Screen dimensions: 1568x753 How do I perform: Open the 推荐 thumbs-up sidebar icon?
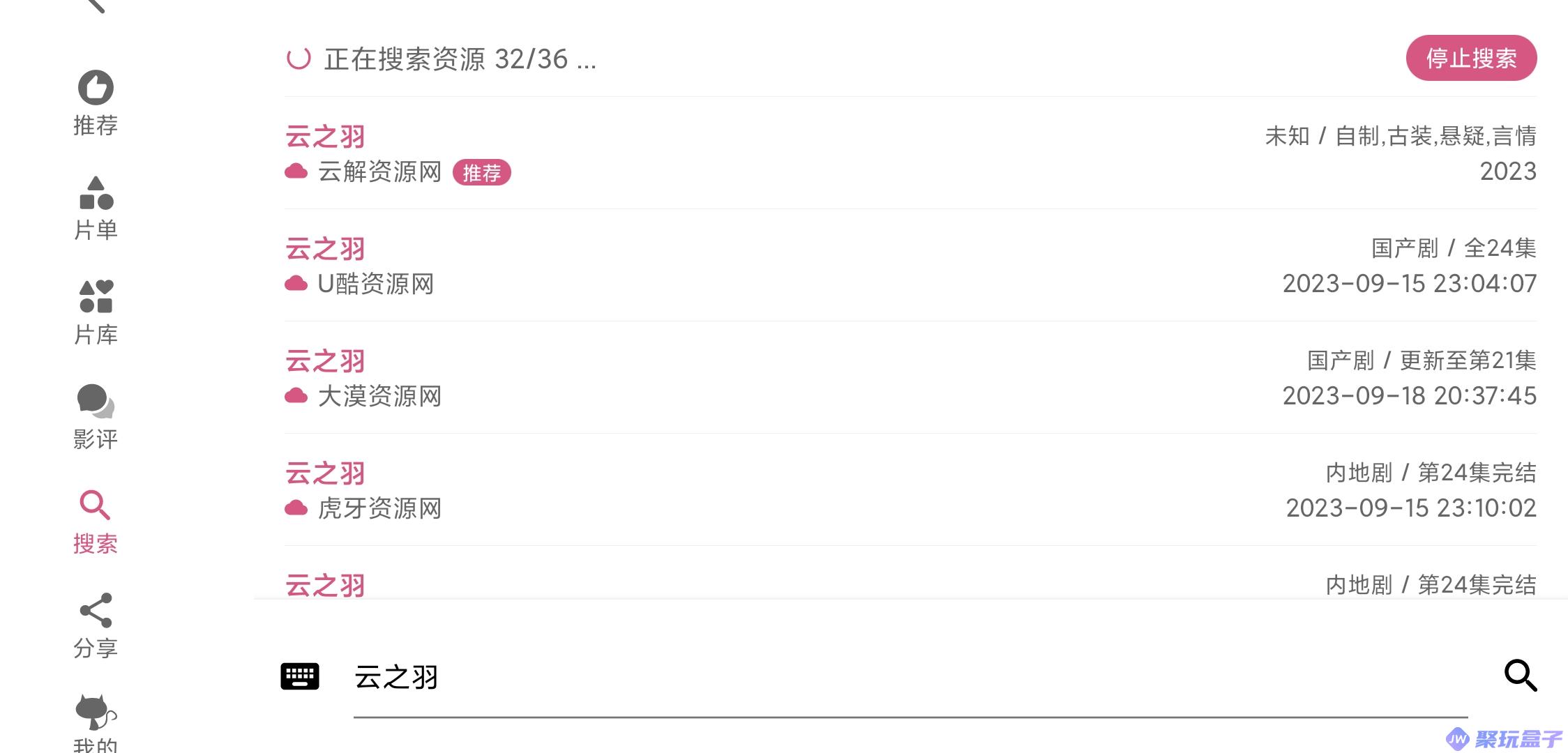(96, 89)
